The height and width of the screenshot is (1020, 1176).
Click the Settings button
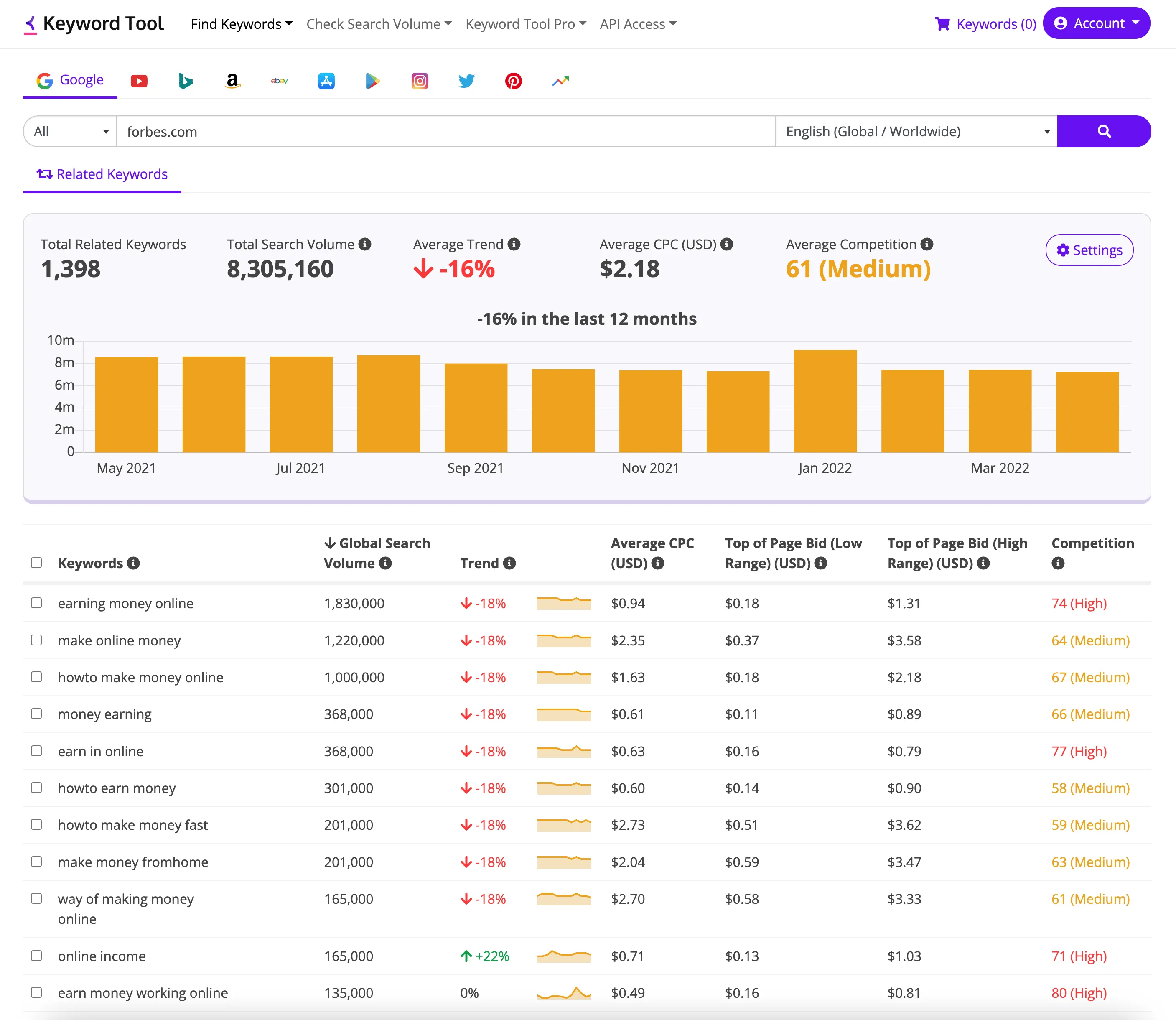click(1089, 250)
